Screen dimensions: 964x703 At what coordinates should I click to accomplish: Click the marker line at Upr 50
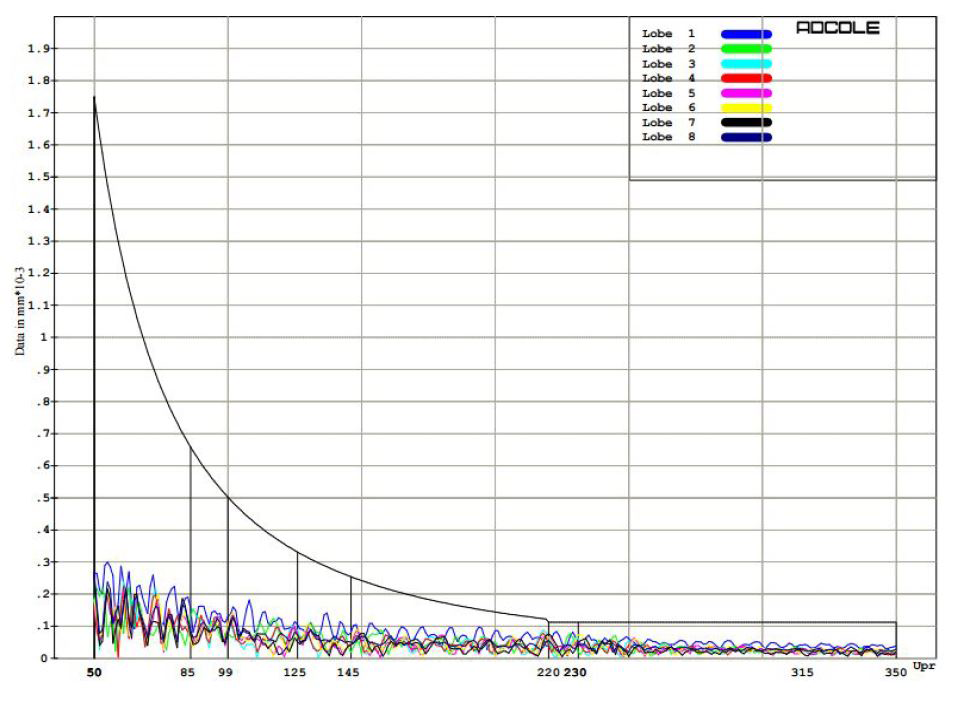point(93,400)
